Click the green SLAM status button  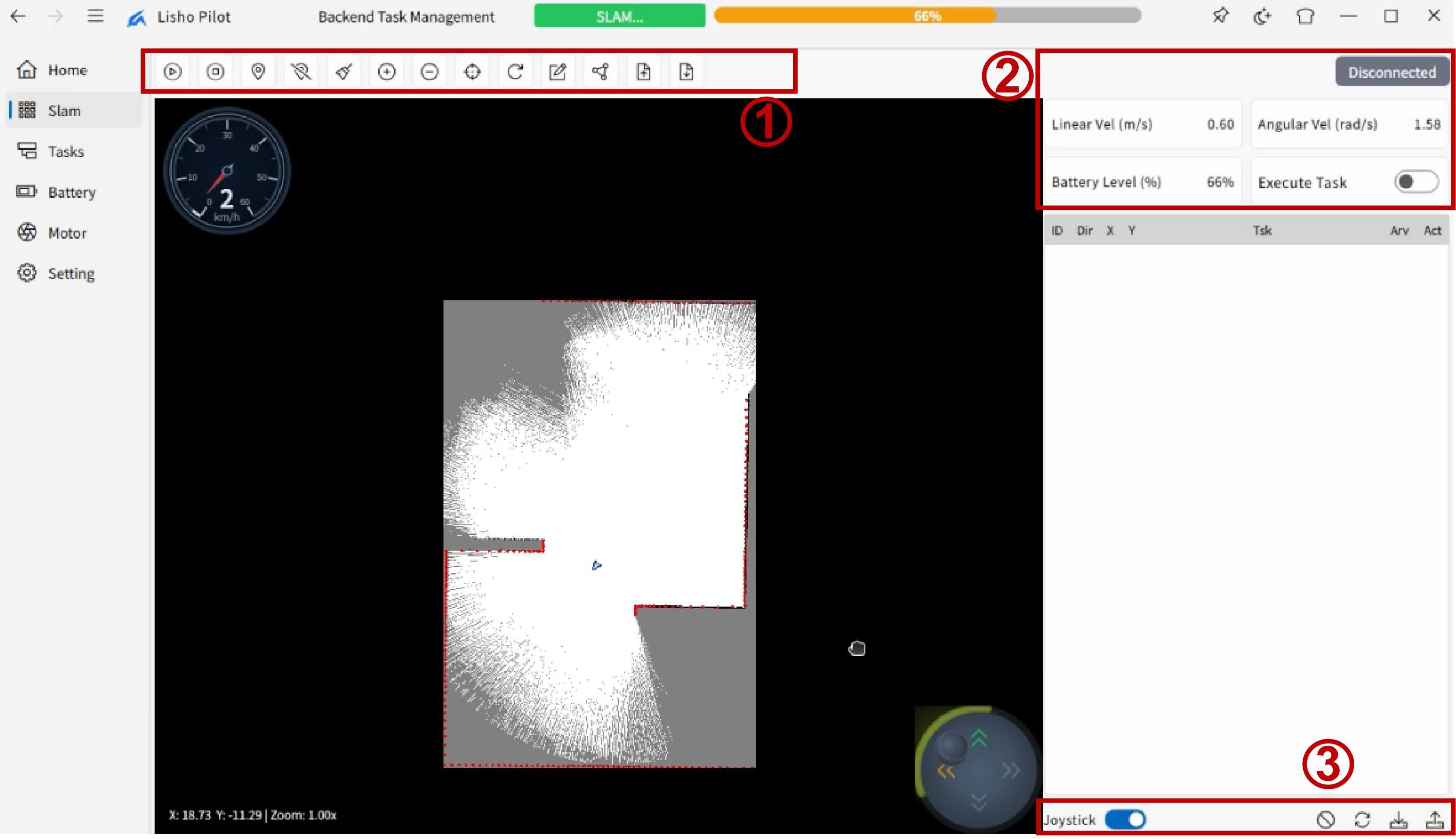619,16
